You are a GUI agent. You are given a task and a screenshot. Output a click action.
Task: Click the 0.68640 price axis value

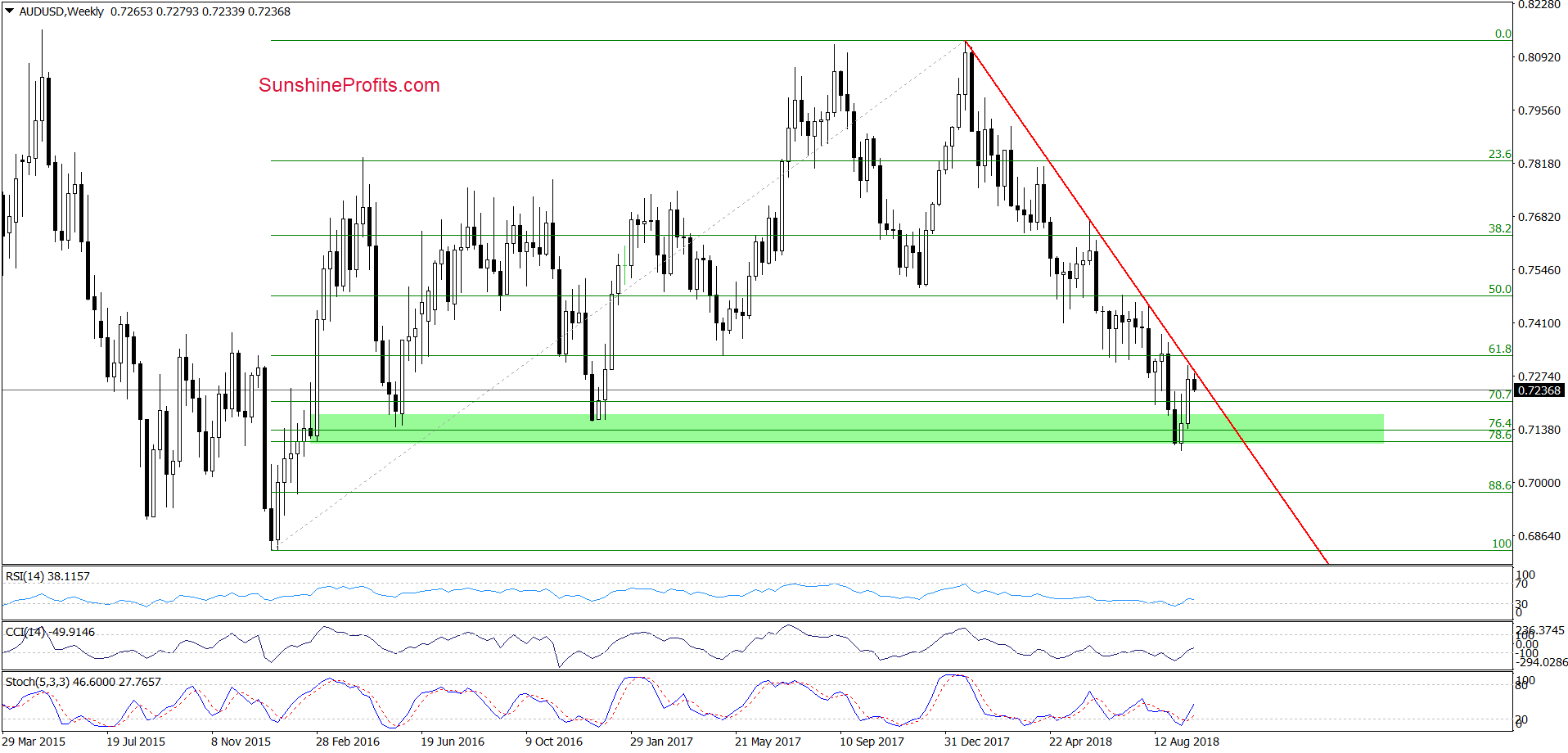coord(1539,536)
